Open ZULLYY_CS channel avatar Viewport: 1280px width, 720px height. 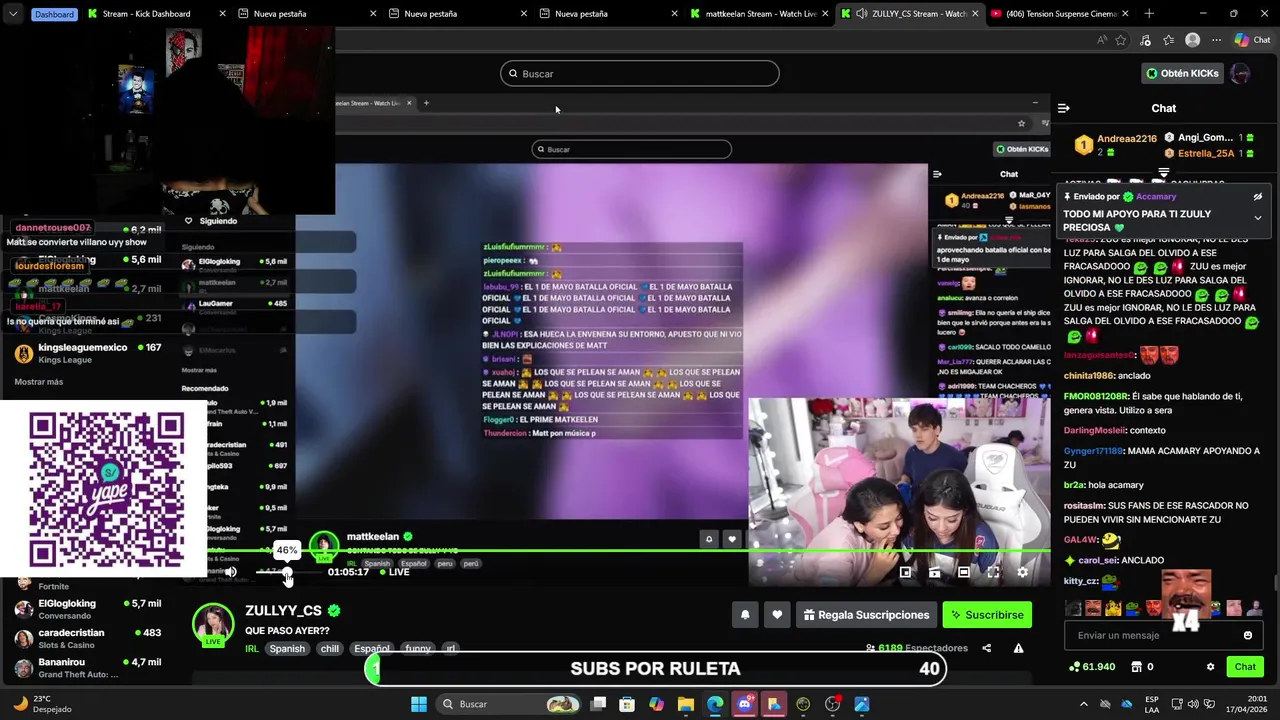click(213, 624)
